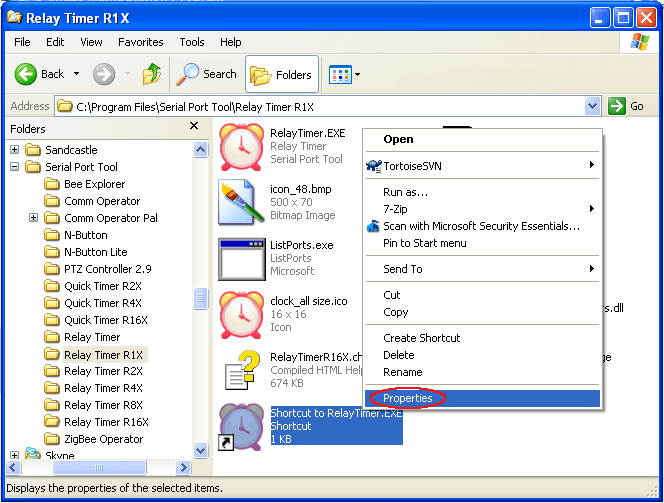Open the Edit menu

pyautogui.click(x=55, y=42)
